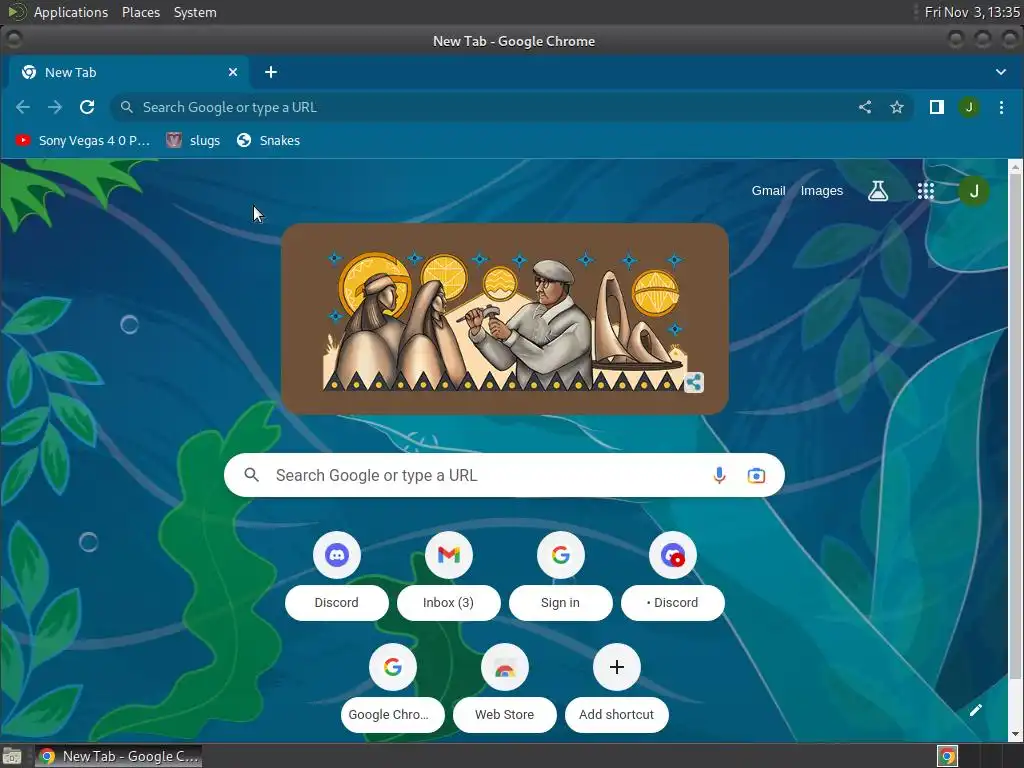Customize this page with the pencil icon
The image size is (1024, 768).
[x=976, y=710]
